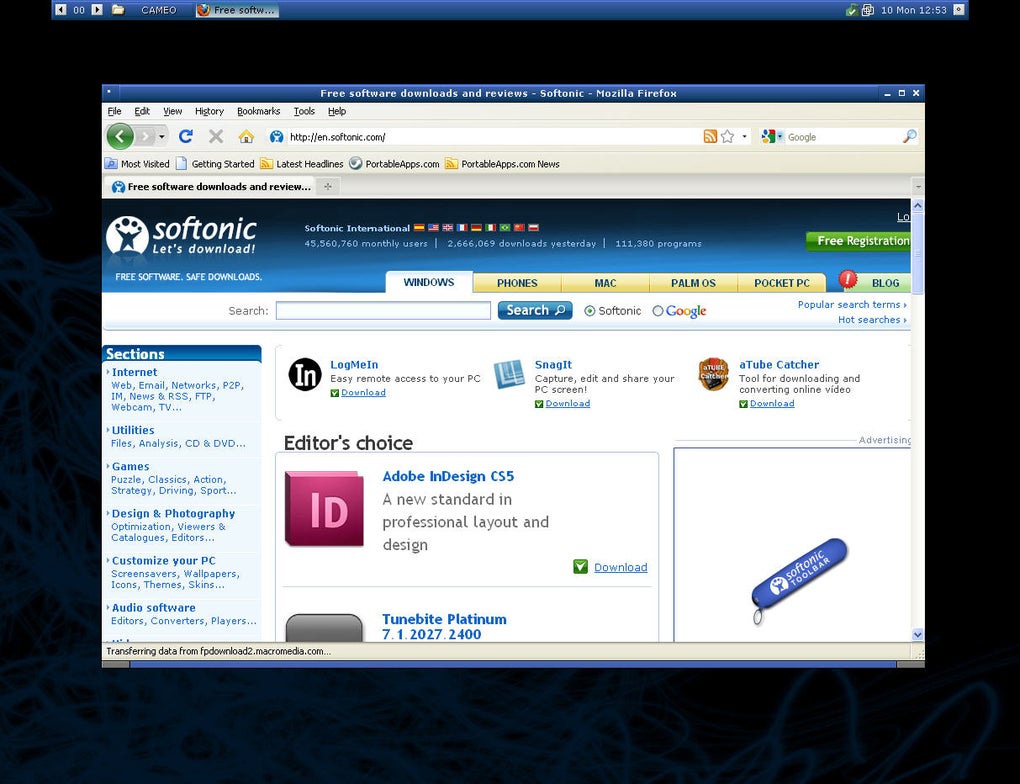
Task: Focus the URL address bar
Action: coord(493,137)
